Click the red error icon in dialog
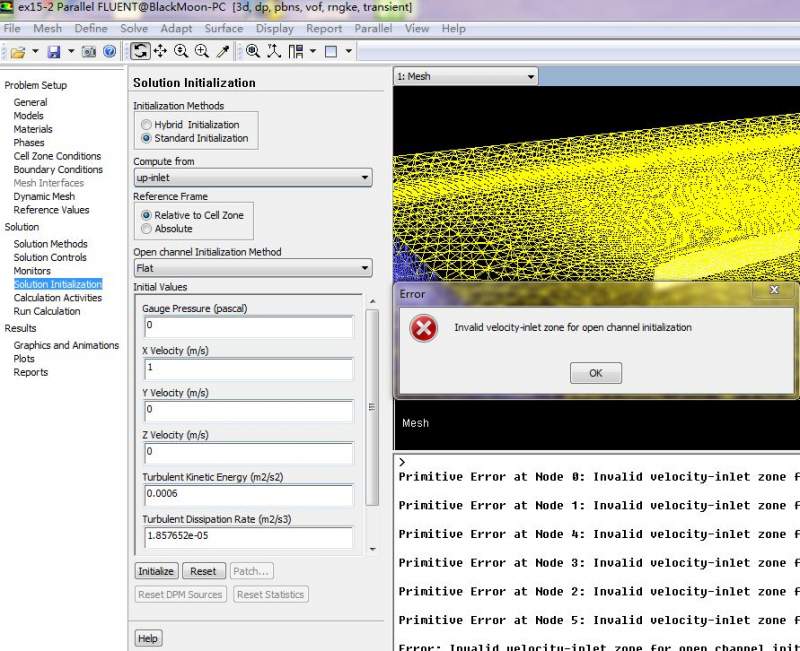This screenshot has height=651, width=800. [423, 328]
